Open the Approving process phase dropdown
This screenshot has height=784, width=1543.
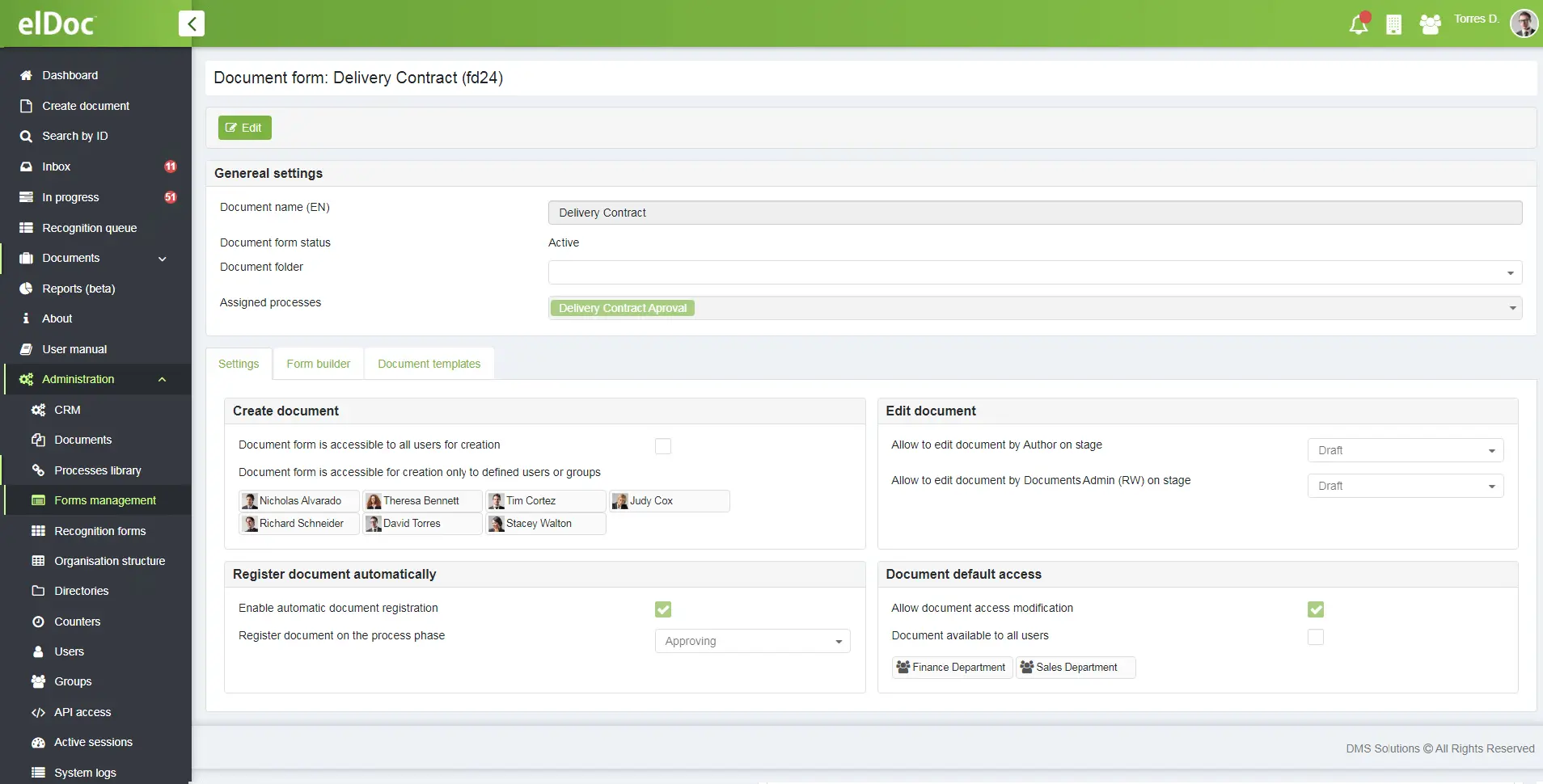click(752, 641)
